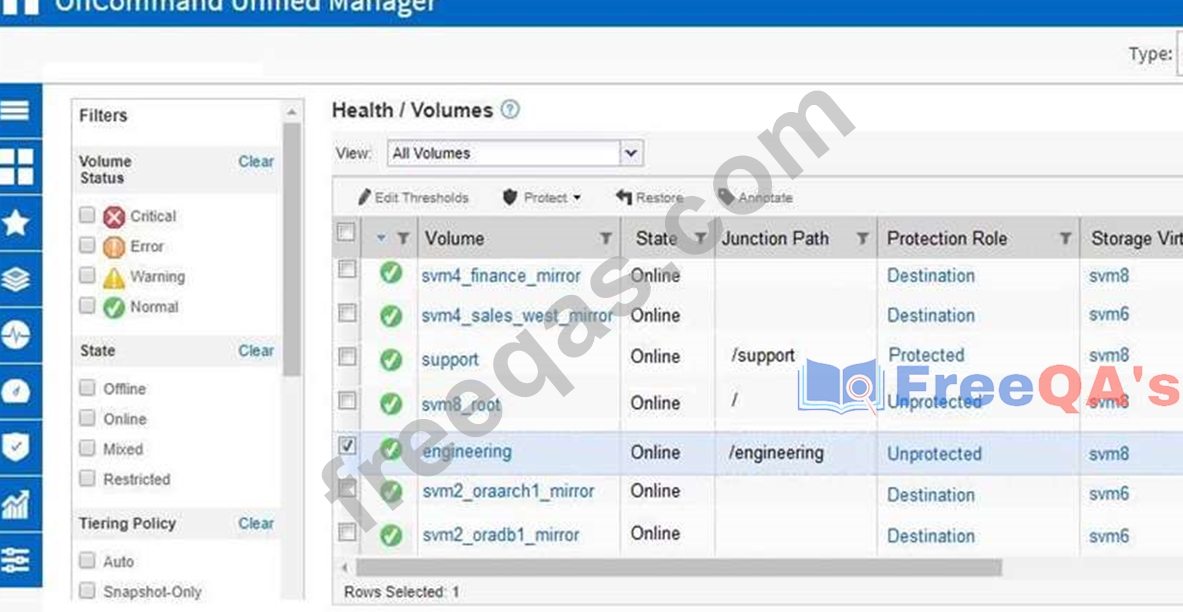Tick the Auto tiering policy checkbox
Screen dimensions: 1183x612
pyautogui.click(x=88, y=561)
